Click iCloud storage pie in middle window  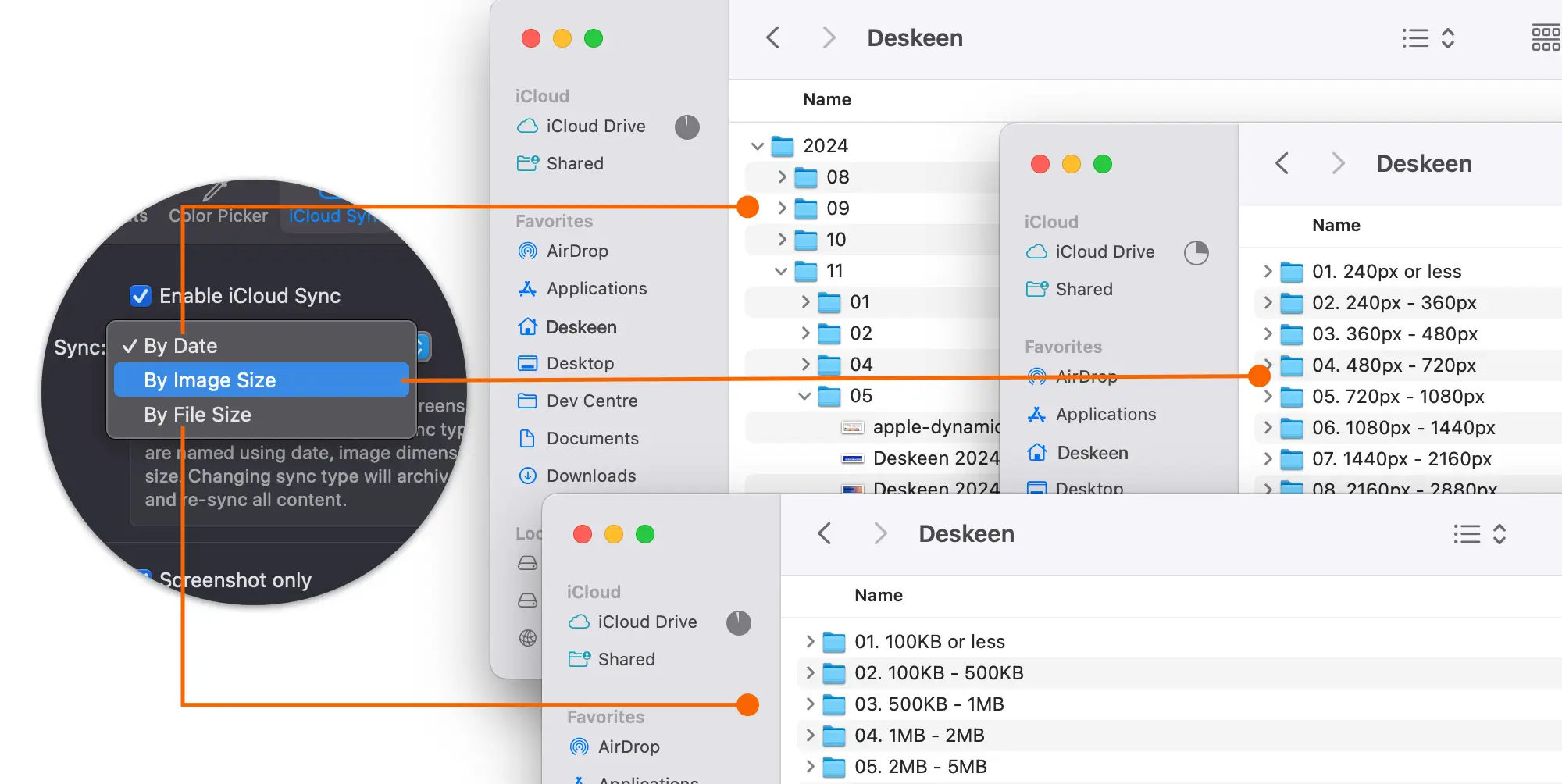1196,252
